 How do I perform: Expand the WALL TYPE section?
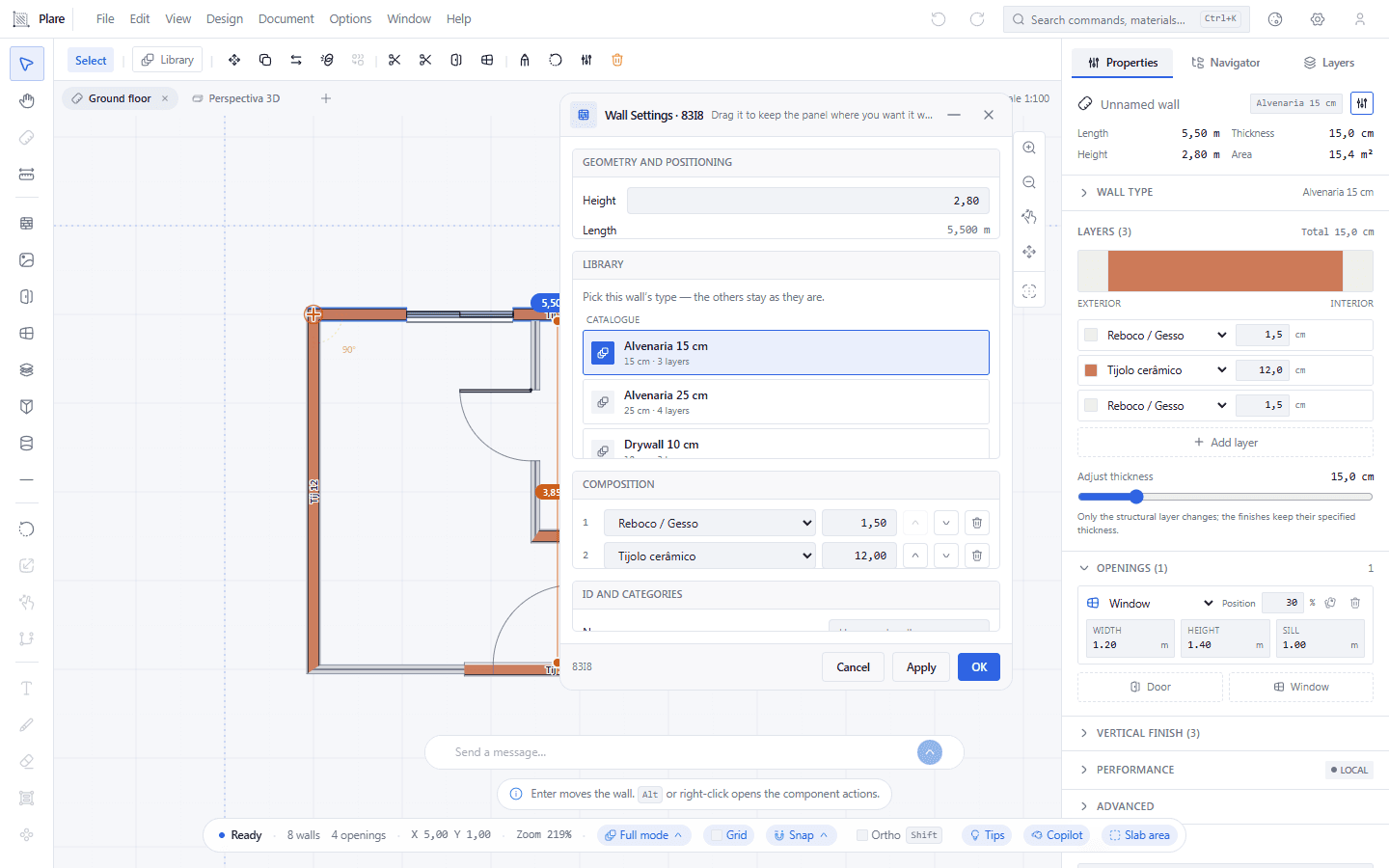(x=1225, y=192)
